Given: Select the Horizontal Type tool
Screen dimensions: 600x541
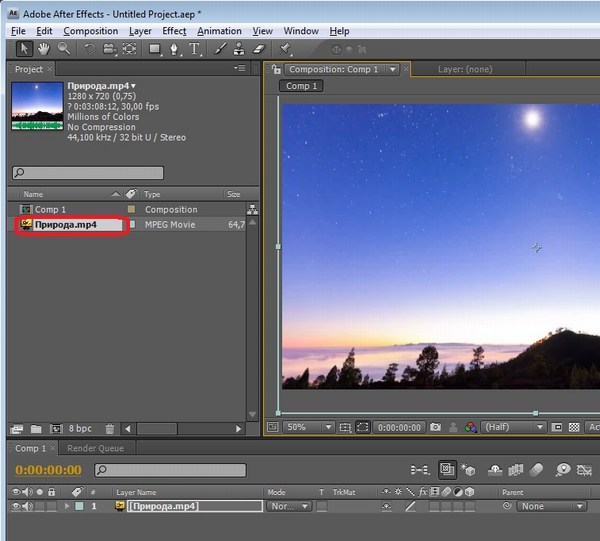Looking at the screenshot, I should point(196,48).
